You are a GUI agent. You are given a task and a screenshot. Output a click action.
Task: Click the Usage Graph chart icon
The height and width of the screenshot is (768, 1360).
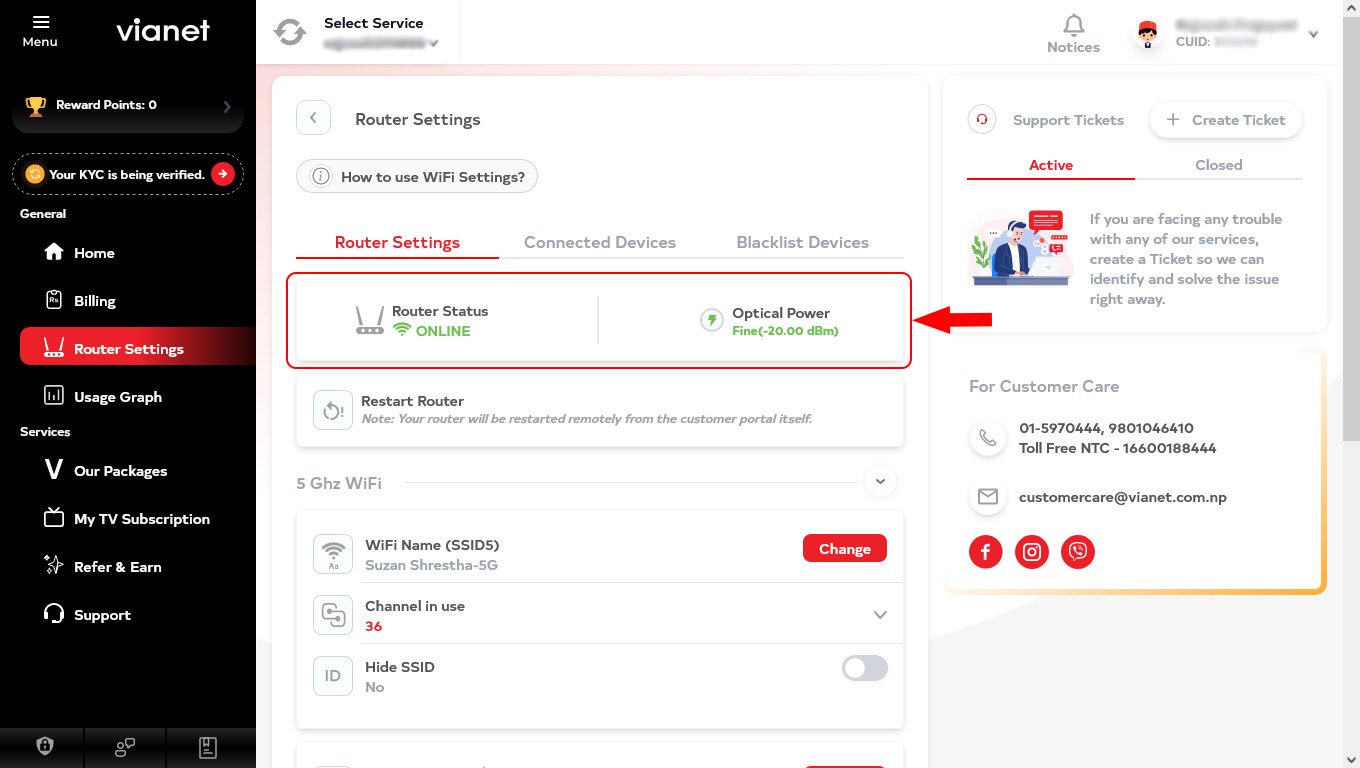point(54,396)
